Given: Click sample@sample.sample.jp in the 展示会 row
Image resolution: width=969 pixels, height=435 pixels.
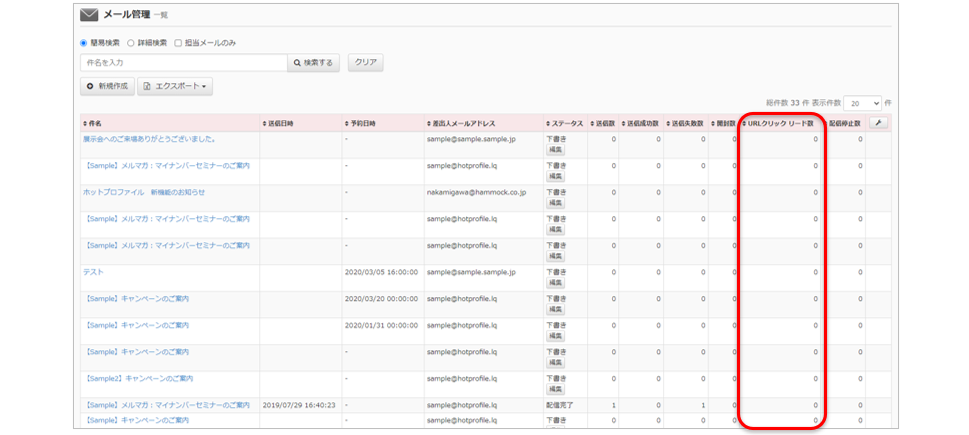Looking at the screenshot, I should tap(471, 139).
